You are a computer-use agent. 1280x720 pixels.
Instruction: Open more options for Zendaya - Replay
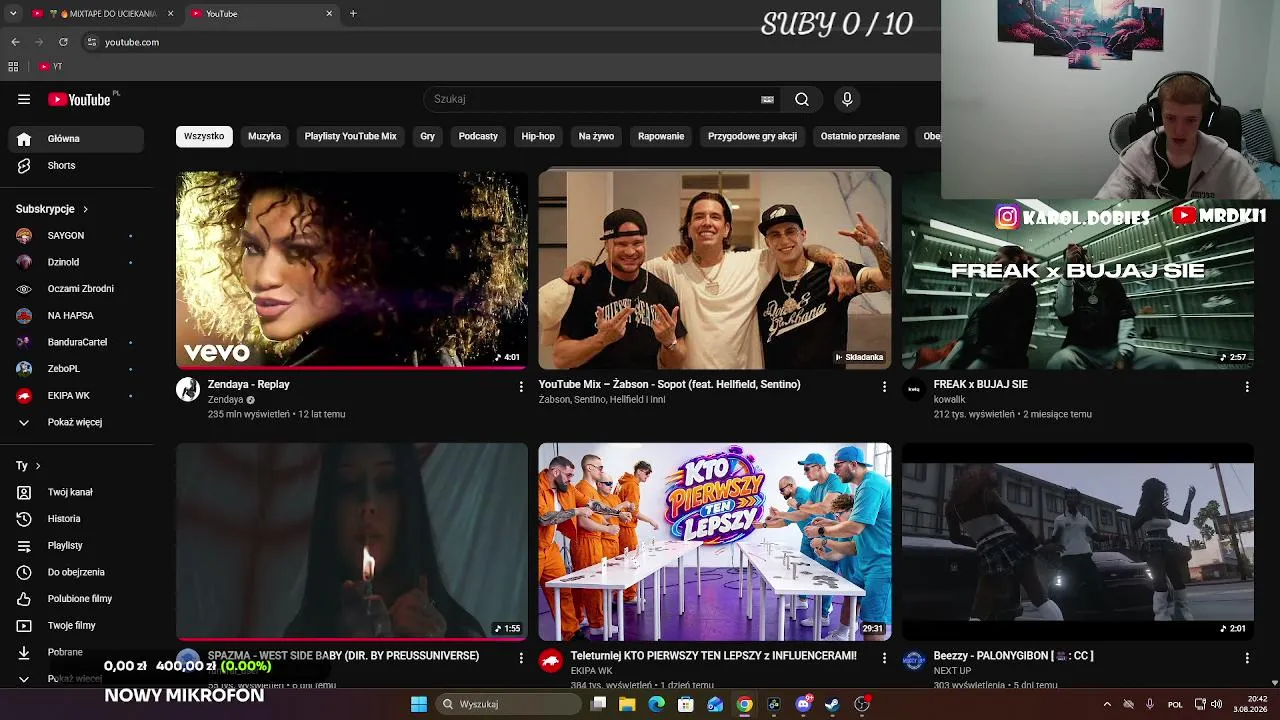[521, 386]
